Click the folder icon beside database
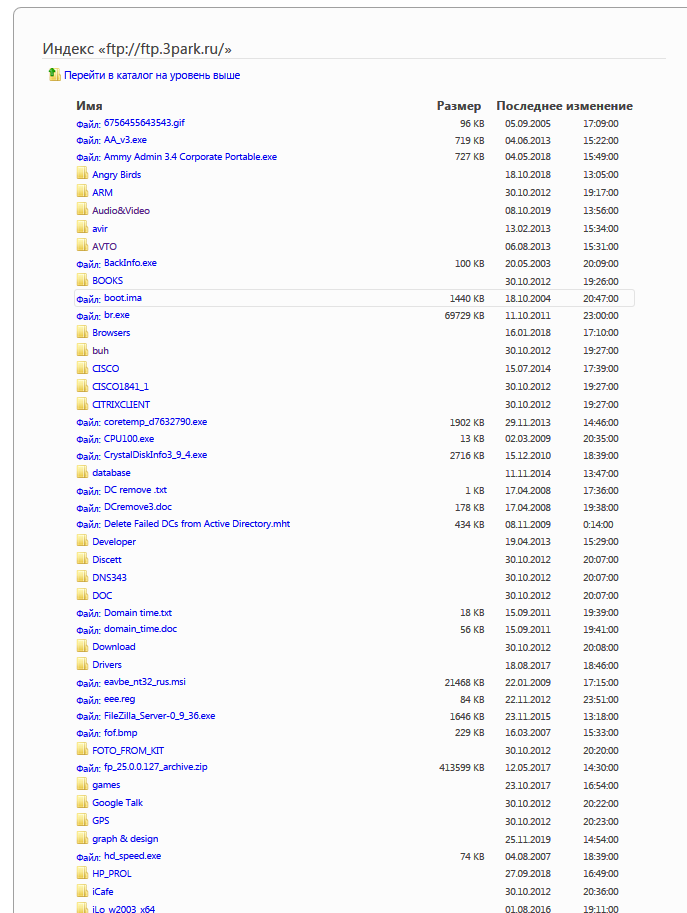 coord(83,472)
